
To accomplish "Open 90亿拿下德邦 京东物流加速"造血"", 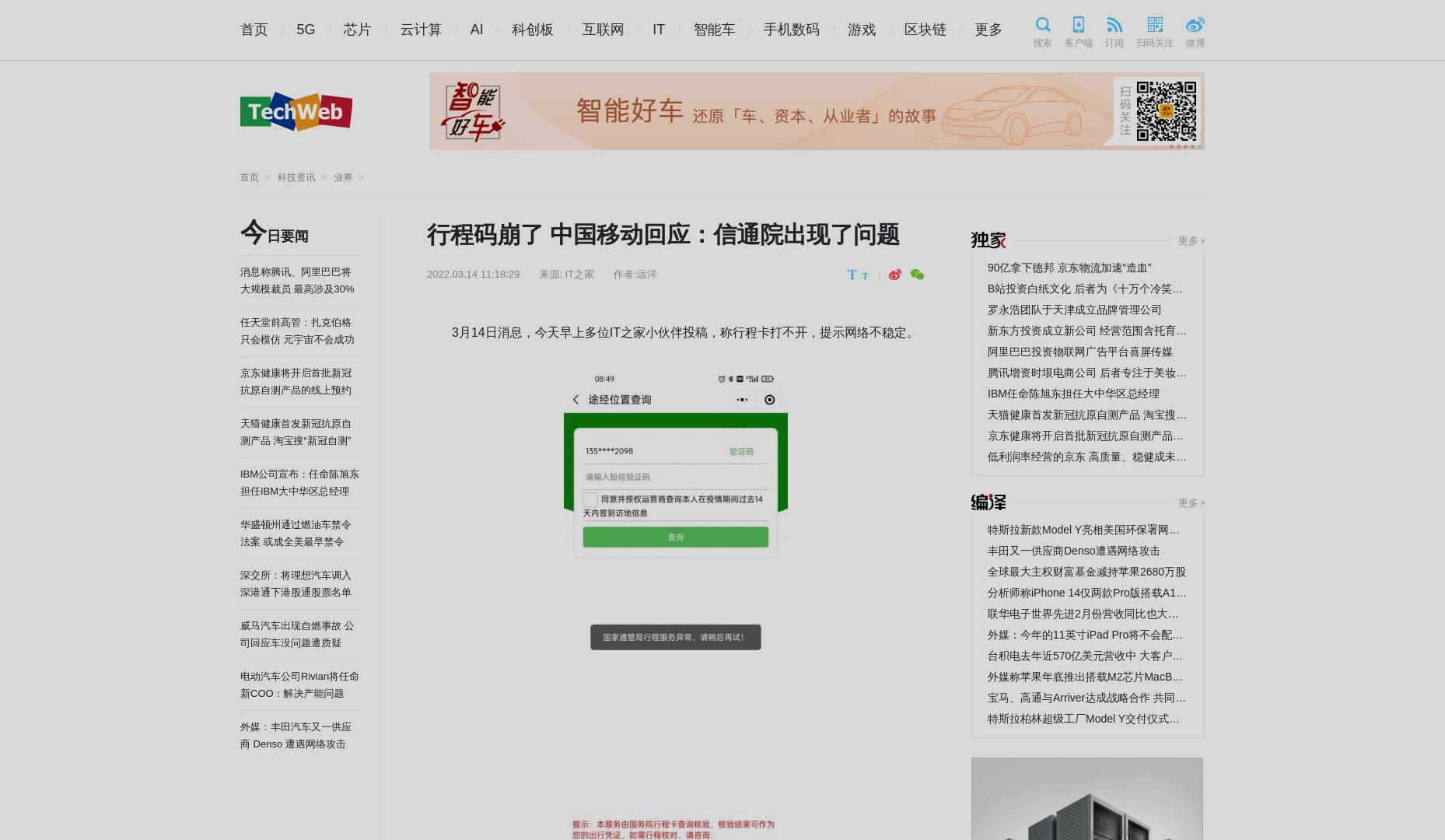I will 1069,268.
